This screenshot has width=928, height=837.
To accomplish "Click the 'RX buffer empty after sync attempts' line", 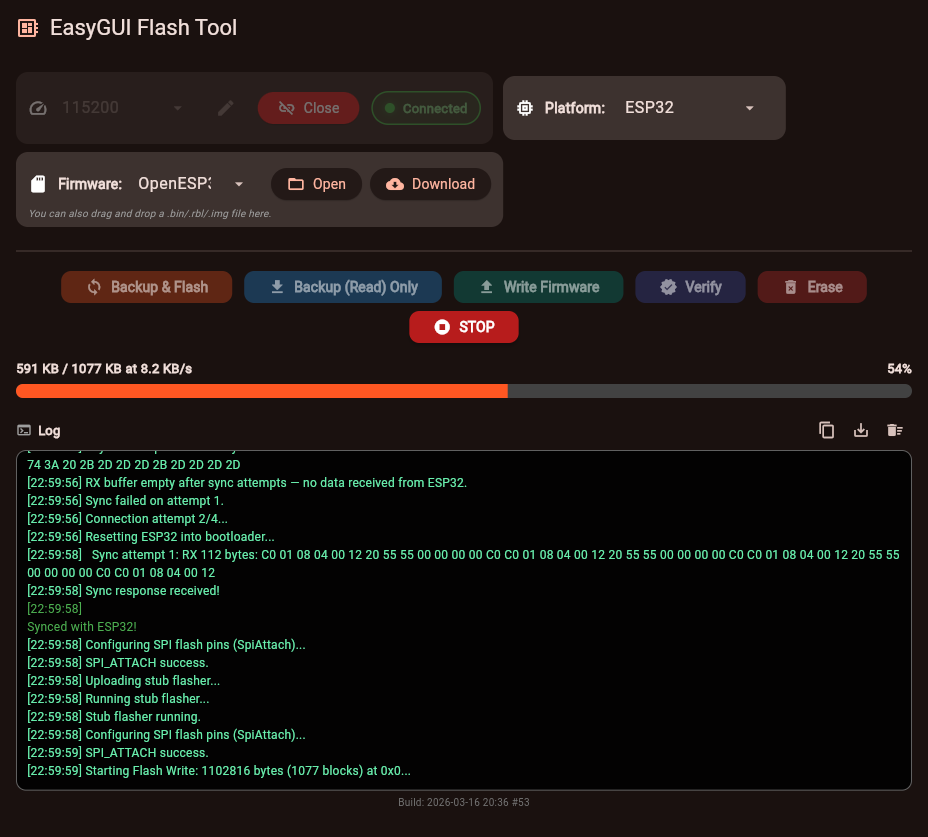I will [x=247, y=482].
